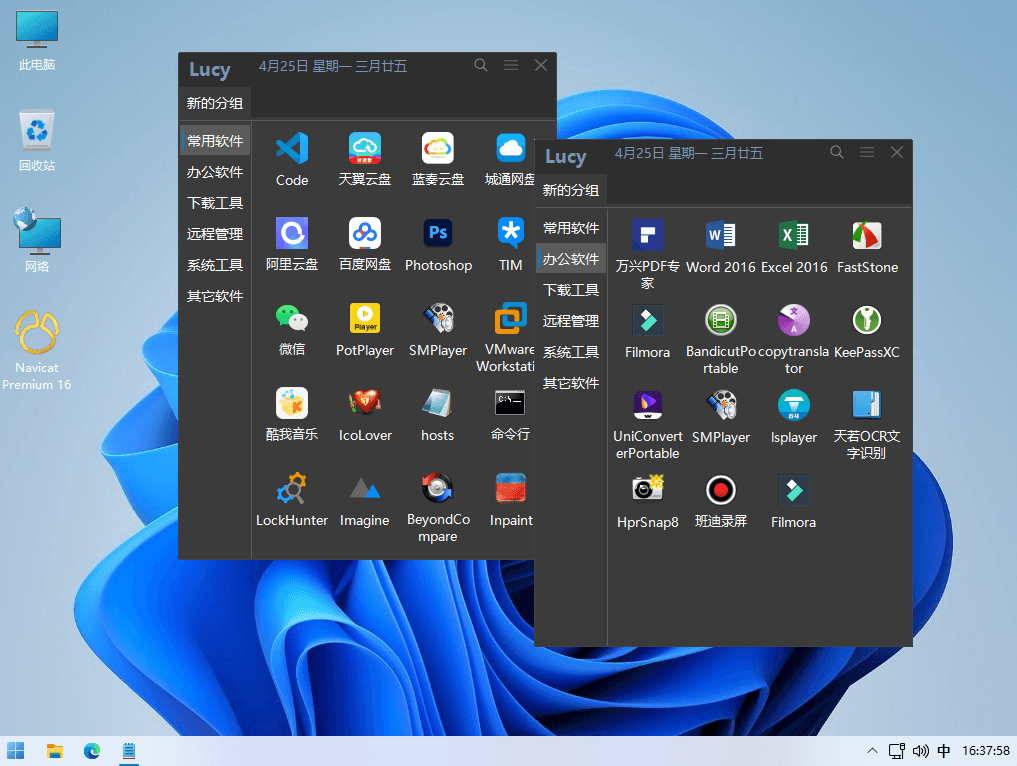The width and height of the screenshot is (1017, 766).
Task: Show hidden tray icons chevron
Action: 872,750
